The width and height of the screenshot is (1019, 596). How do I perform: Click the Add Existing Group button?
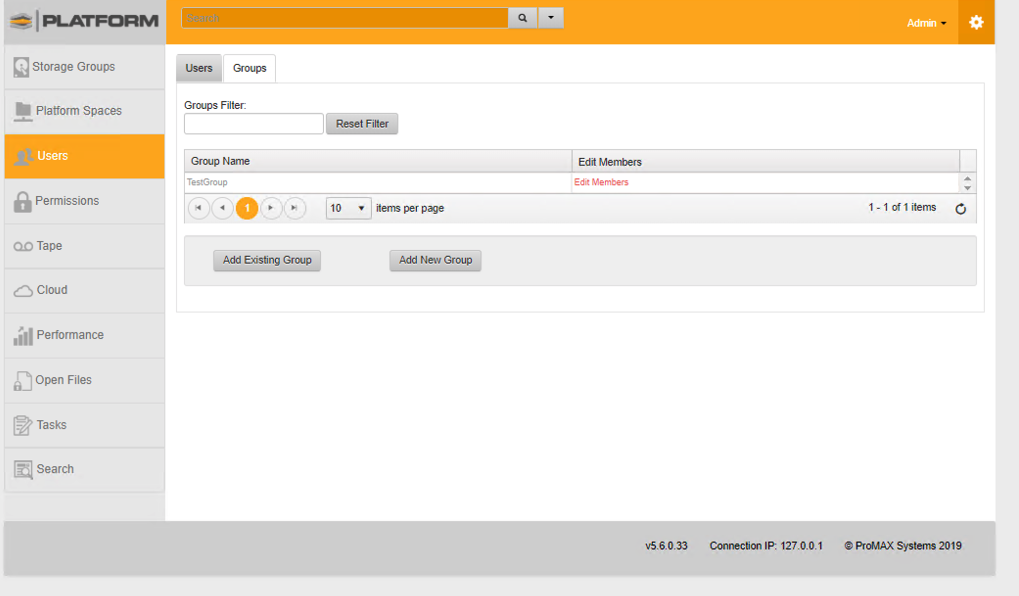[267, 260]
